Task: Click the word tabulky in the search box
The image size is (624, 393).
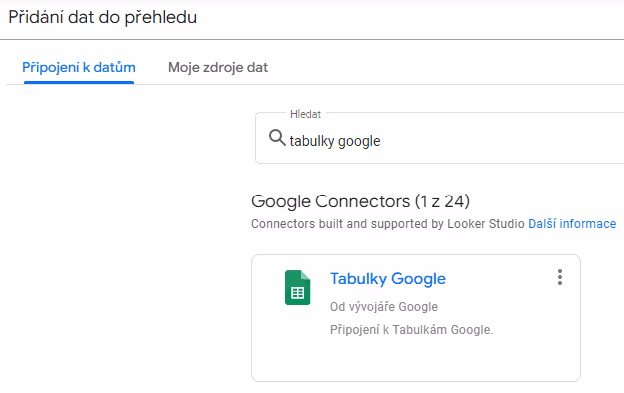Action: [x=312, y=141]
